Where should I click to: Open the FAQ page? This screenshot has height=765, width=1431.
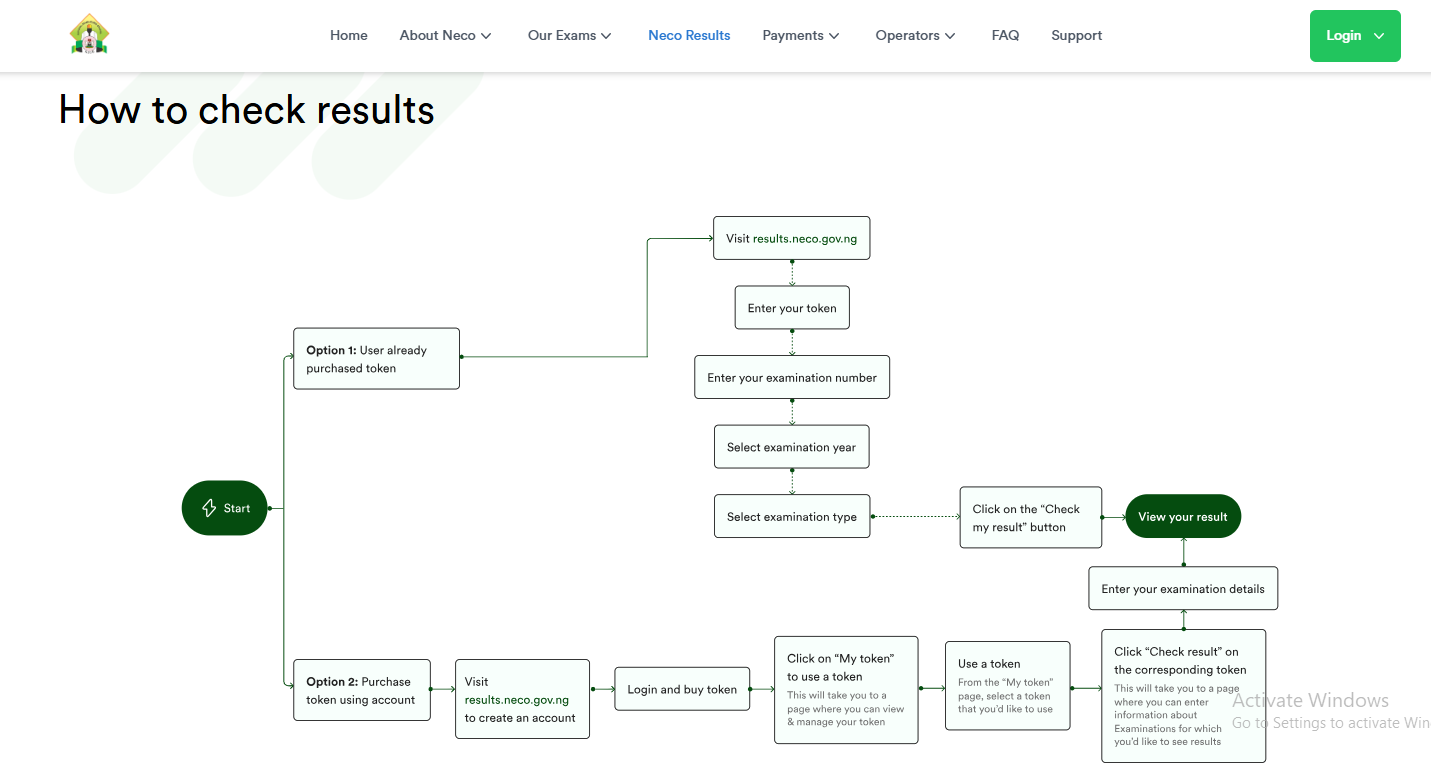click(x=1005, y=35)
